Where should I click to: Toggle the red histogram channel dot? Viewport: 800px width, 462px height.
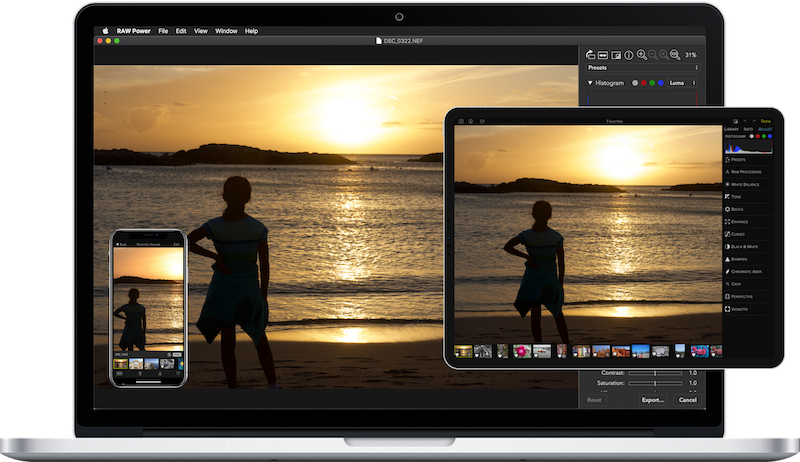[x=645, y=83]
